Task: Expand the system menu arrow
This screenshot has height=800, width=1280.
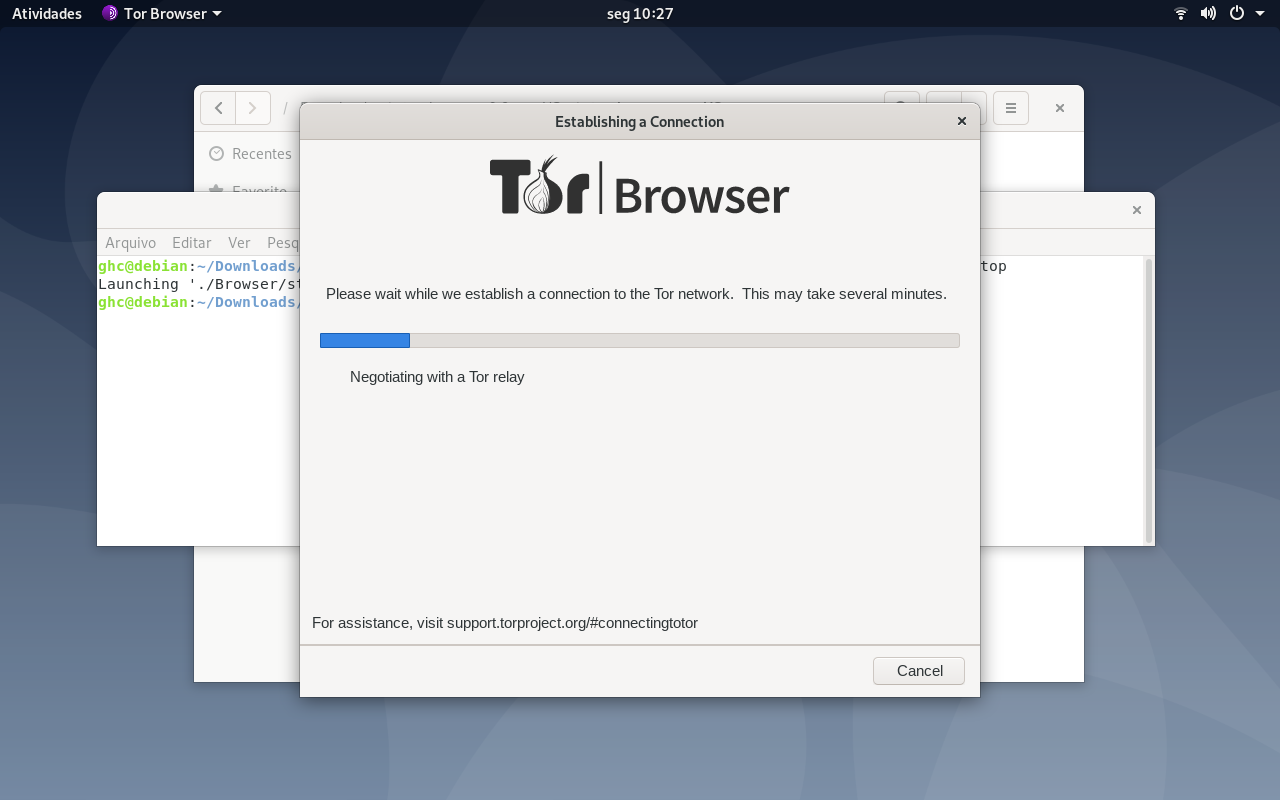Action: (1258, 14)
